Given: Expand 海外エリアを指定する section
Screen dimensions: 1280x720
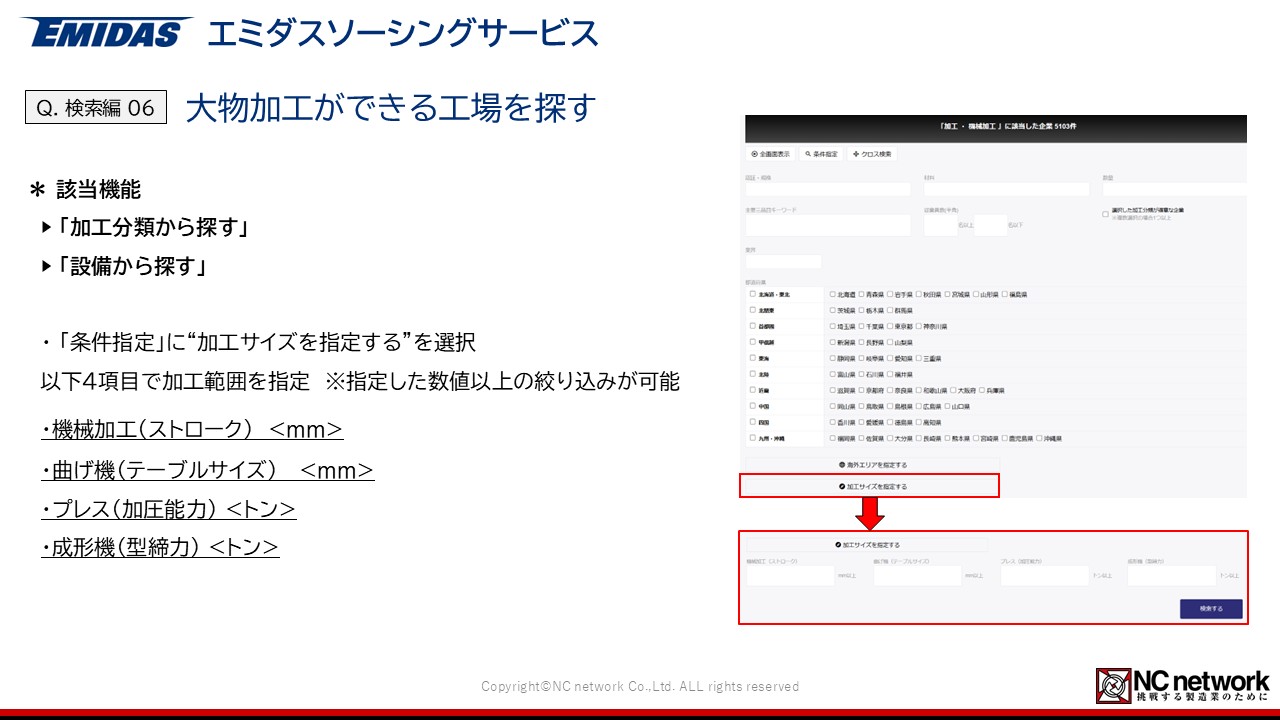Looking at the screenshot, I should 872,465.
